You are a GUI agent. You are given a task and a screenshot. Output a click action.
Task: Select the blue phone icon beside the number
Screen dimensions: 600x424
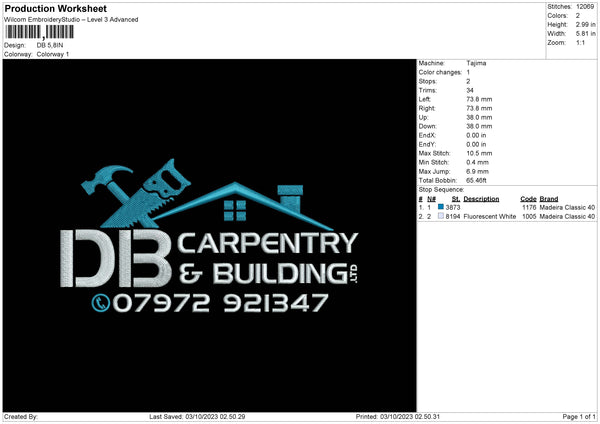101,303
